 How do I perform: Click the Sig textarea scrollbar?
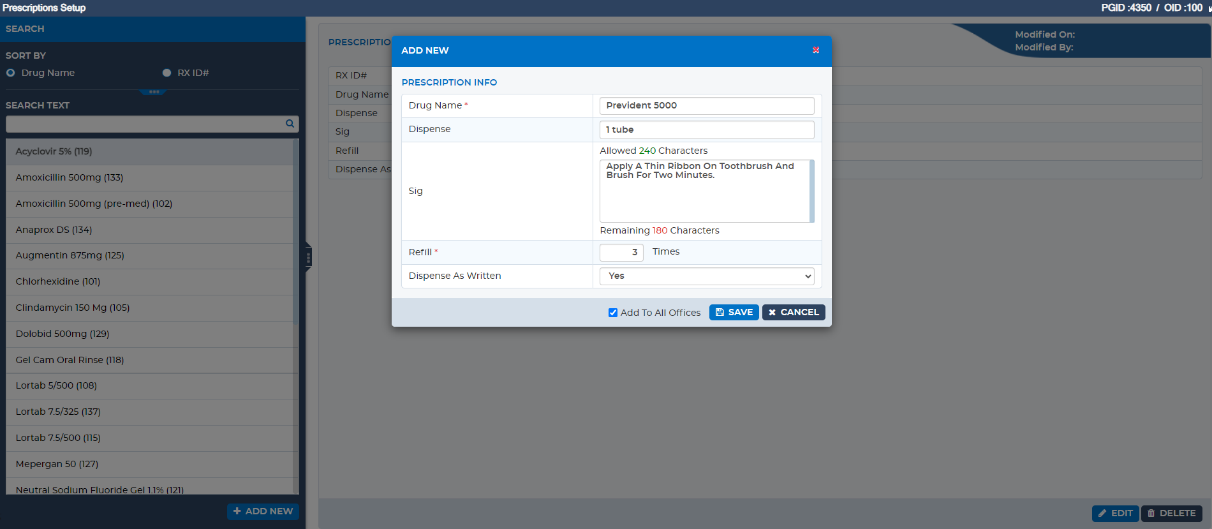(x=811, y=190)
